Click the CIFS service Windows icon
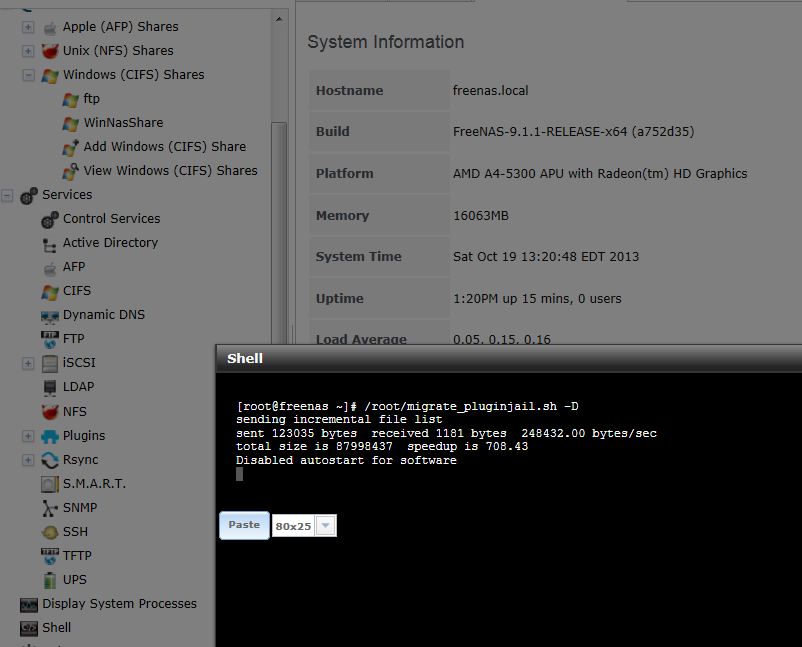The height and width of the screenshot is (647, 802). 50,291
